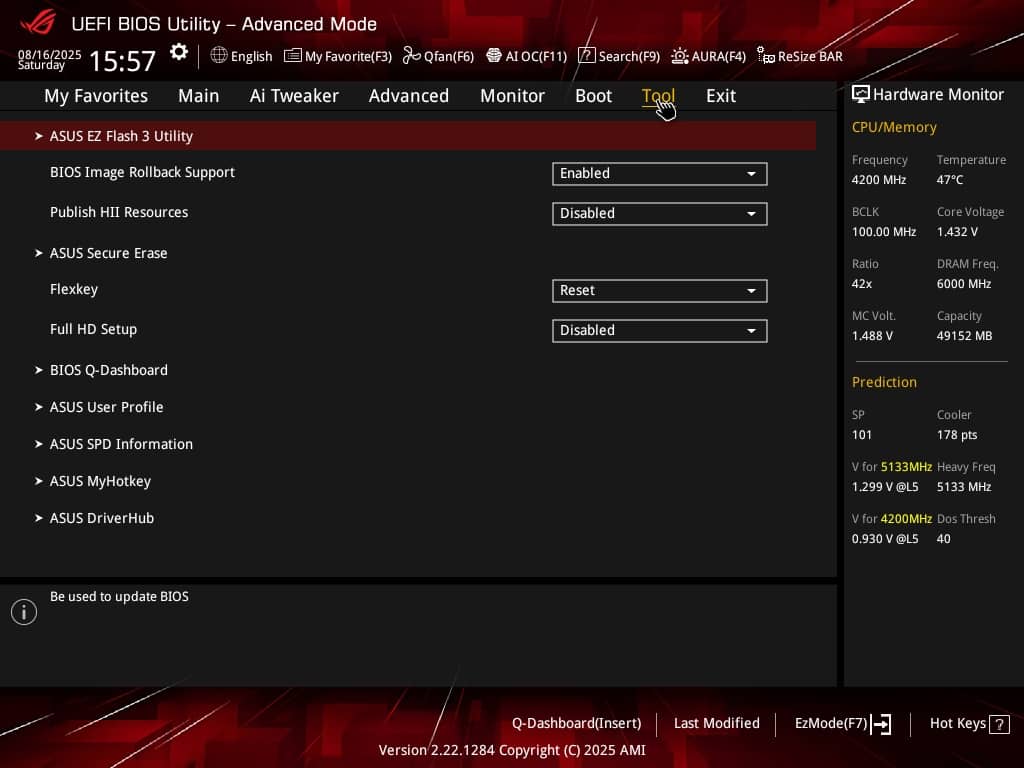The height and width of the screenshot is (768, 1024).
Task: Select the Tool tab
Action: point(658,96)
